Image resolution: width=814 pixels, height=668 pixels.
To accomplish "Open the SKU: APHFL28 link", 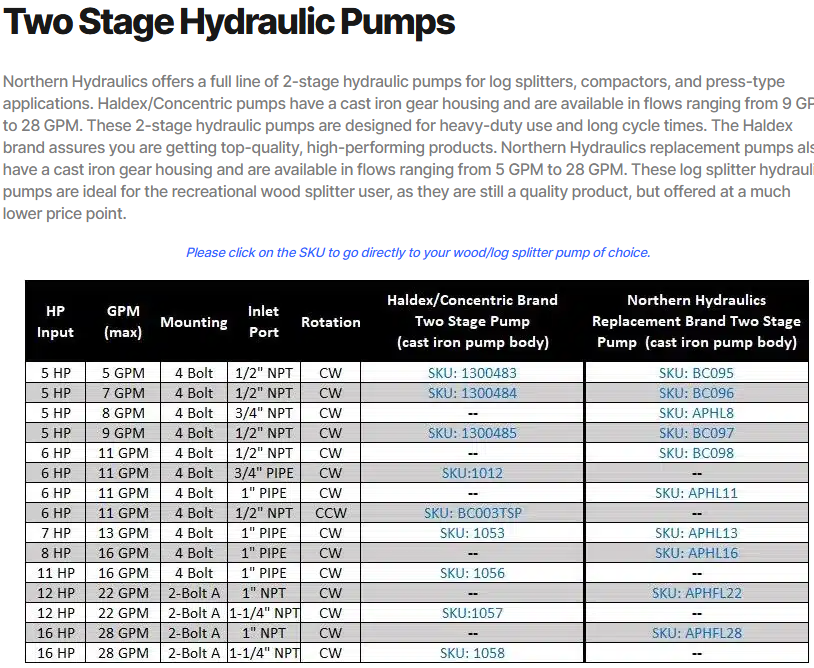I will coord(696,633).
